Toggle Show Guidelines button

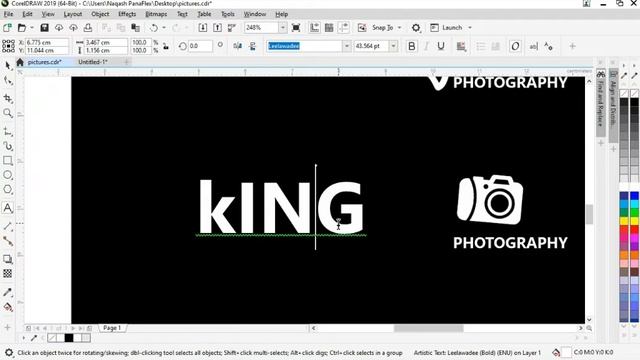click(344, 28)
